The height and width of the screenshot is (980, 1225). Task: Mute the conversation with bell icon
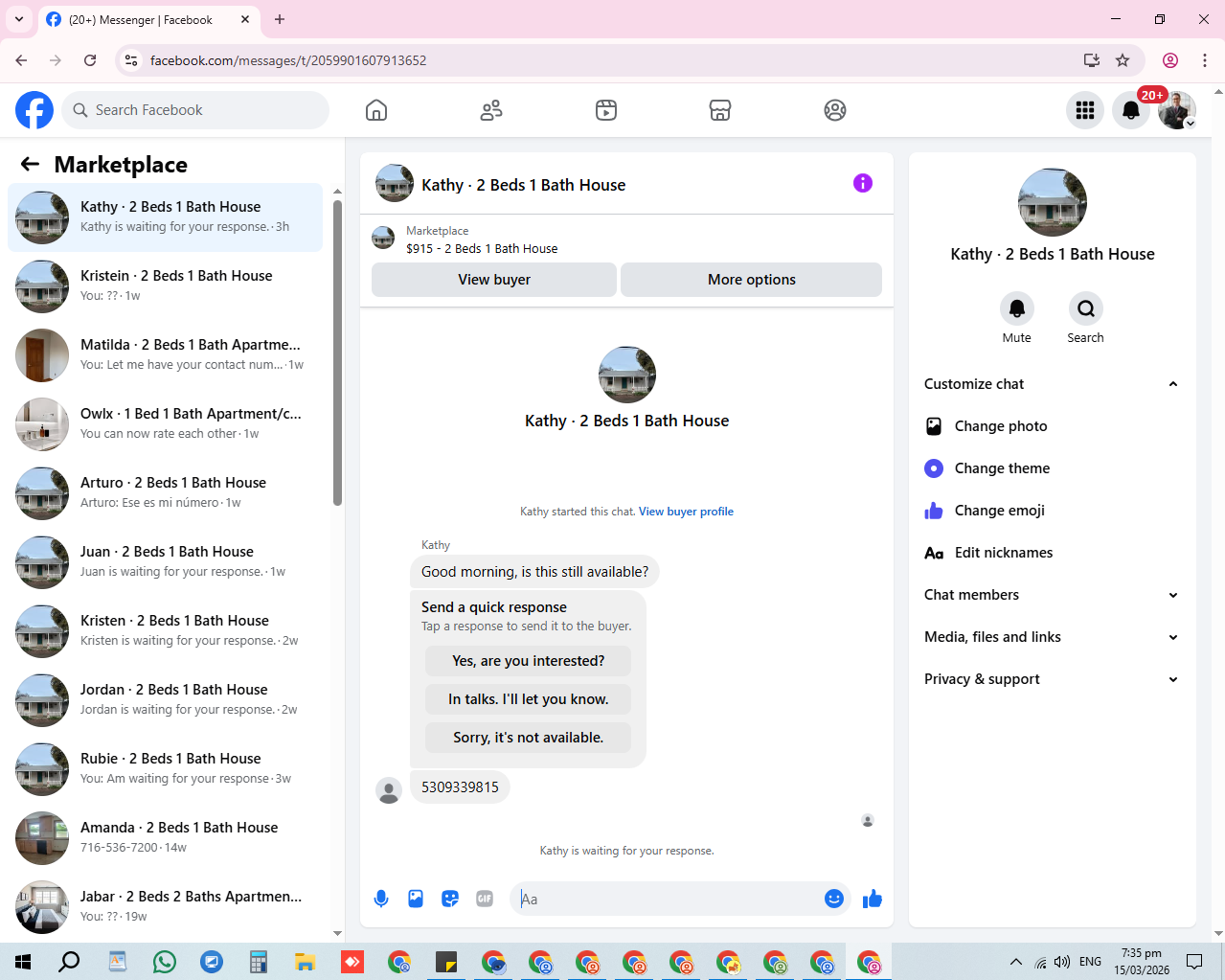coord(1017,308)
